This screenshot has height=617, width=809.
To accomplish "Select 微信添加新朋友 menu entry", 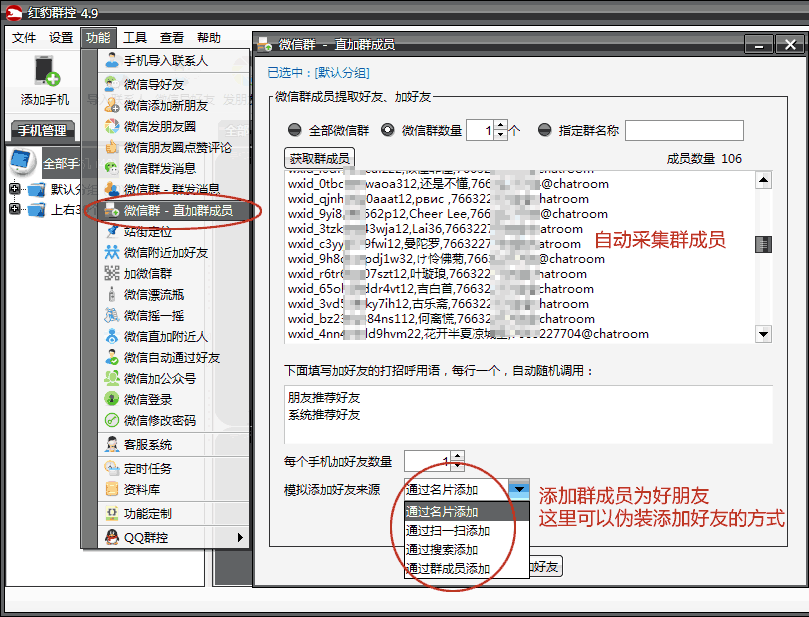I will (173, 105).
